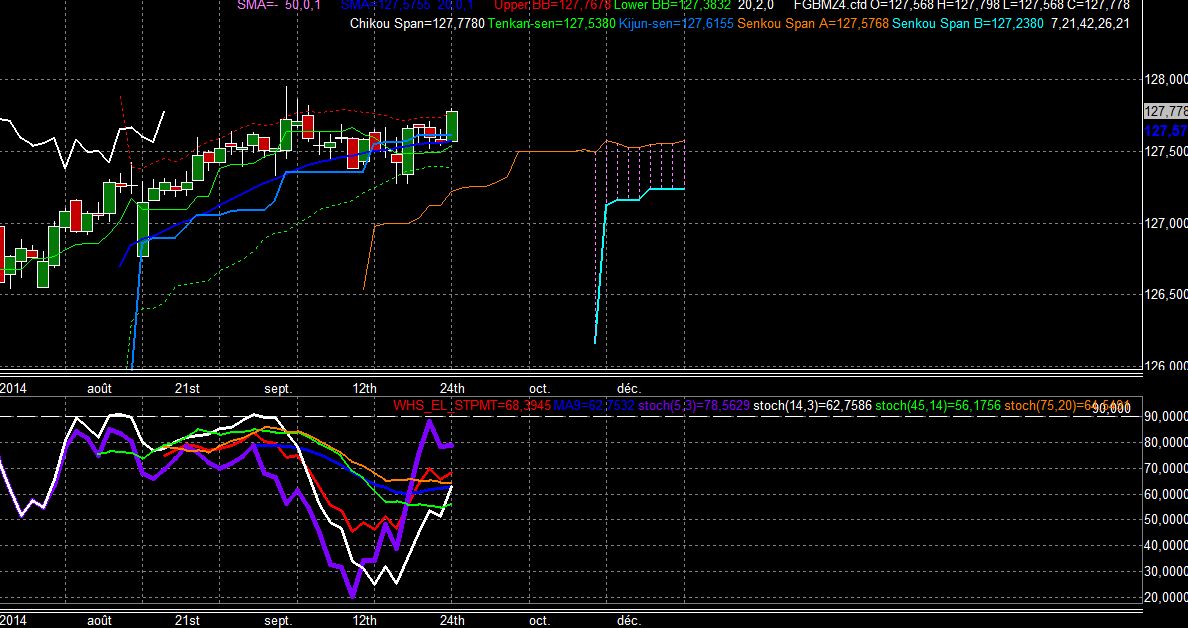Screen dimensions: 1188x628
Task: Click déc. on the bottom stochastic time axis
Action: [628, 620]
